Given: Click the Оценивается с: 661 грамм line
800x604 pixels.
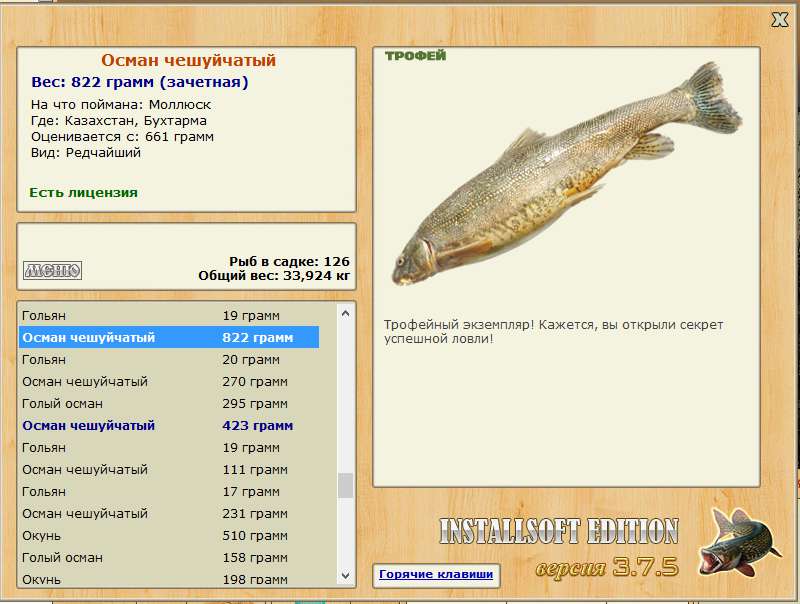Looking at the screenshot, I should [122, 137].
